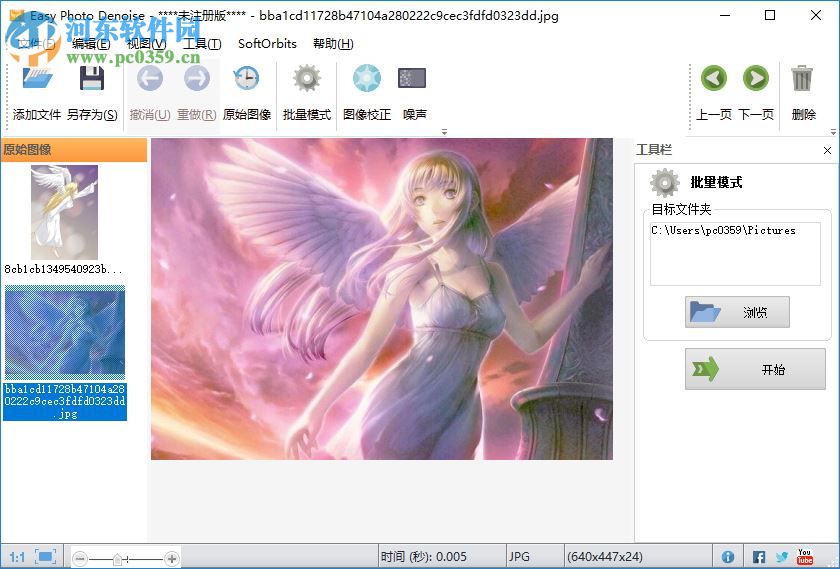Open the YouTube icon
The image size is (840, 569).
[x=805, y=557]
